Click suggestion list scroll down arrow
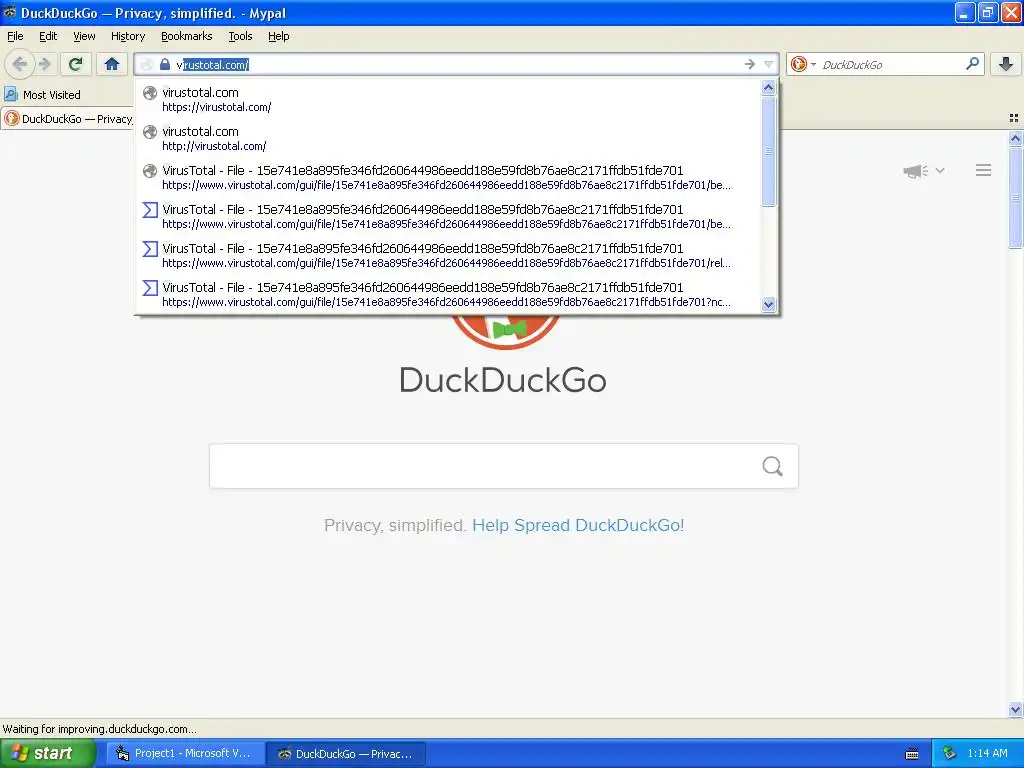The width and height of the screenshot is (1024, 768). coord(769,304)
